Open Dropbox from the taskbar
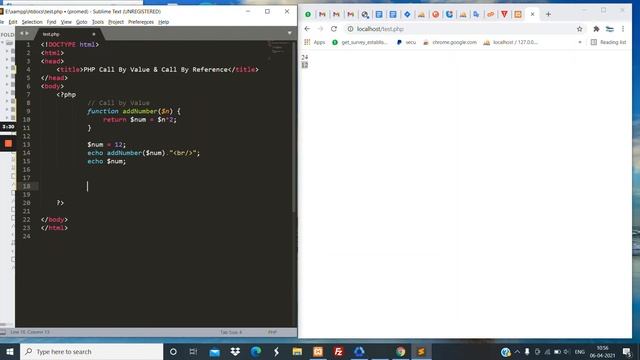 tap(235, 351)
